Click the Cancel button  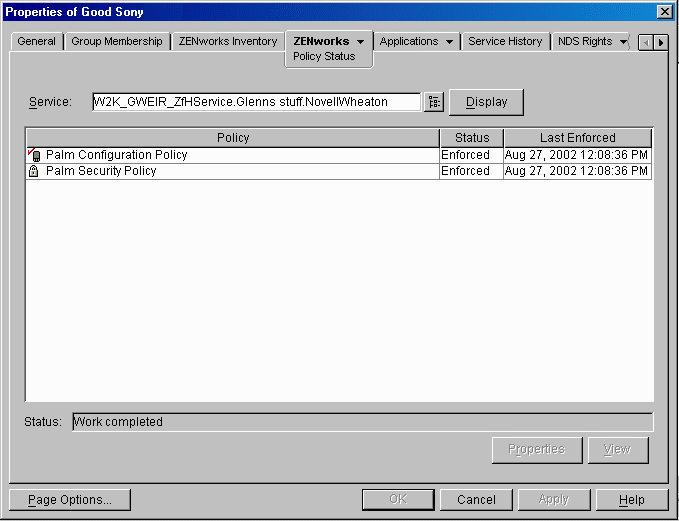476,500
